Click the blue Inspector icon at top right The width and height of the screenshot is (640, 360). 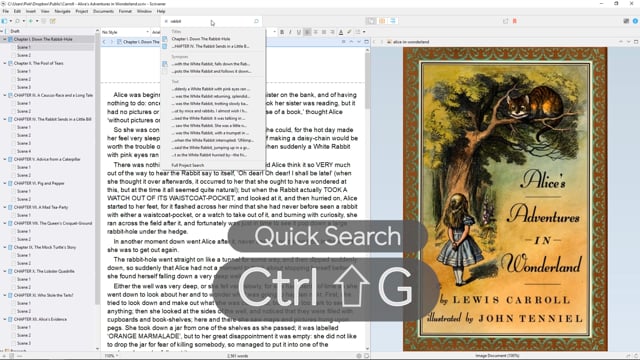pyautogui.click(x=636, y=21)
